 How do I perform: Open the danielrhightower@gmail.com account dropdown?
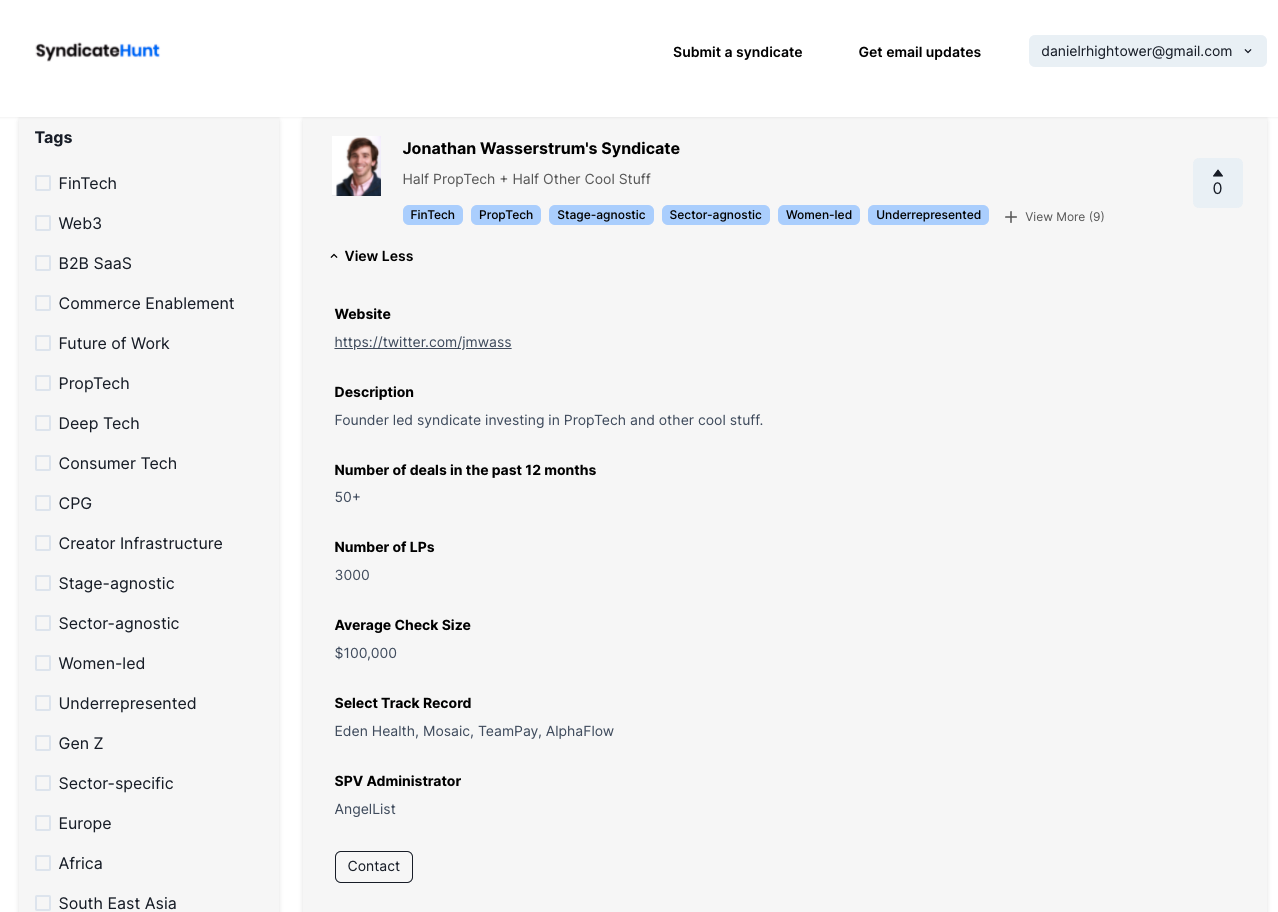coord(1147,51)
